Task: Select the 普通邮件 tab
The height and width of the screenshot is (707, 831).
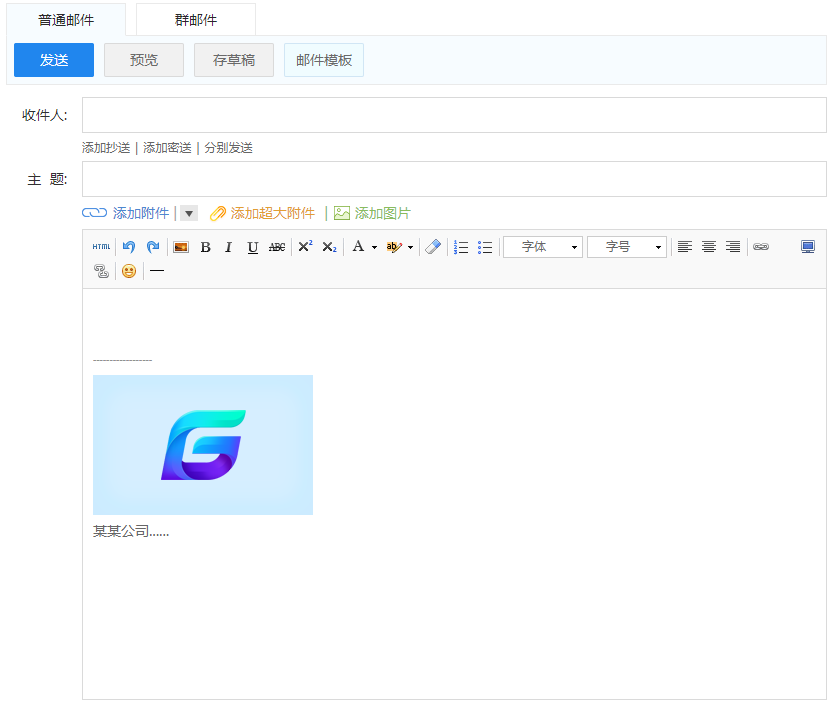Action: pyautogui.click(x=66, y=20)
